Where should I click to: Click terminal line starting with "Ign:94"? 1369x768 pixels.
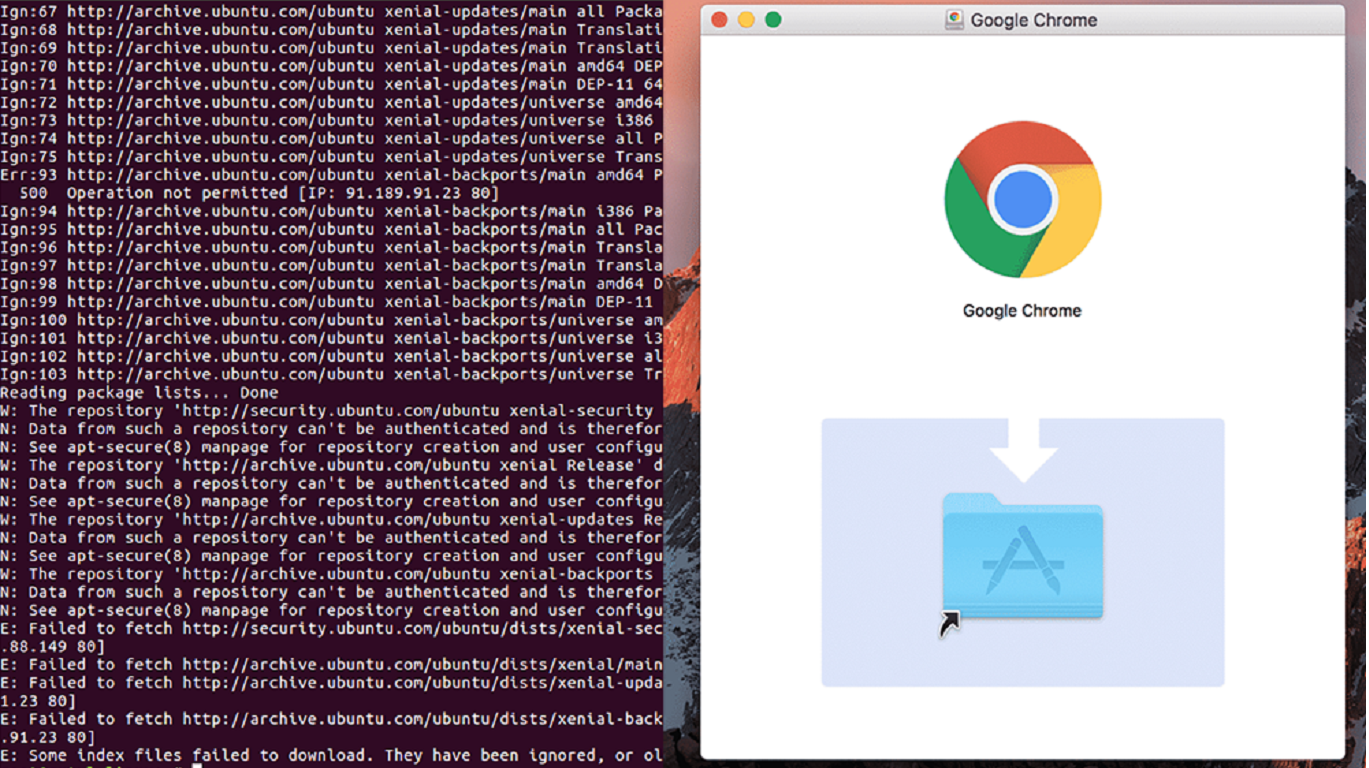[x=331, y=211]
